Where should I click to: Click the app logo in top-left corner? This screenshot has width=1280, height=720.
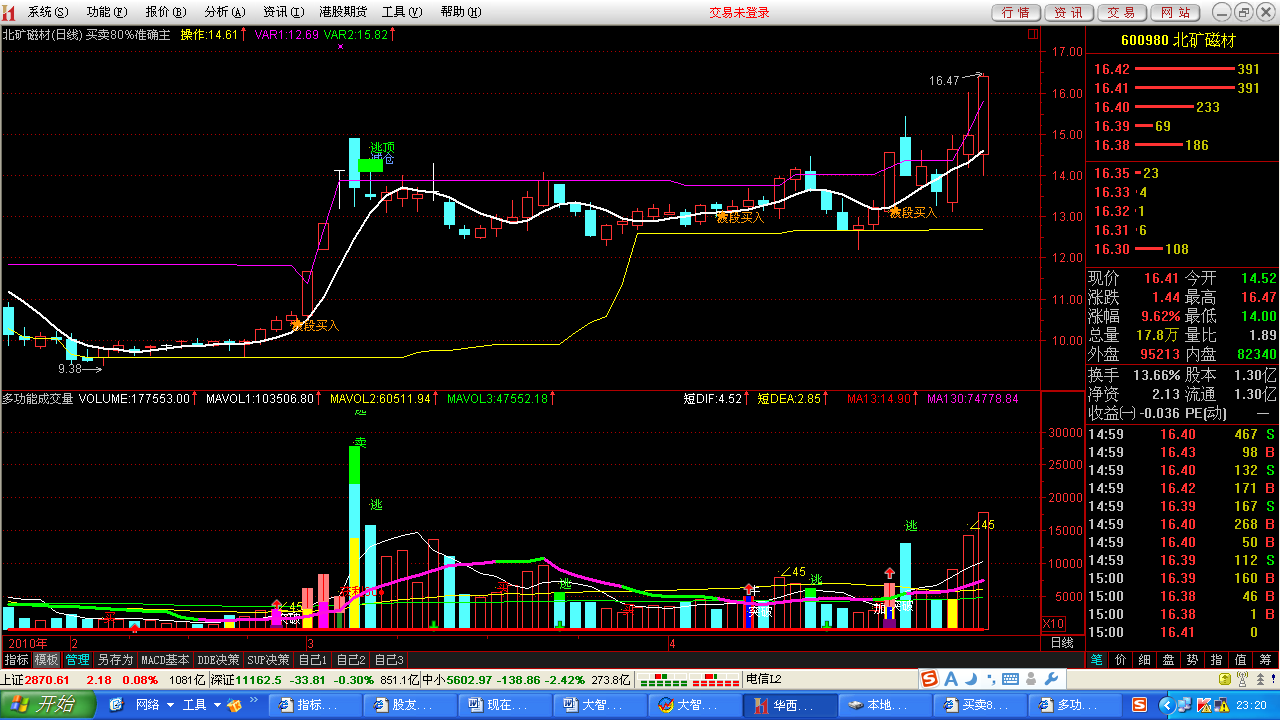coord(9,12)
